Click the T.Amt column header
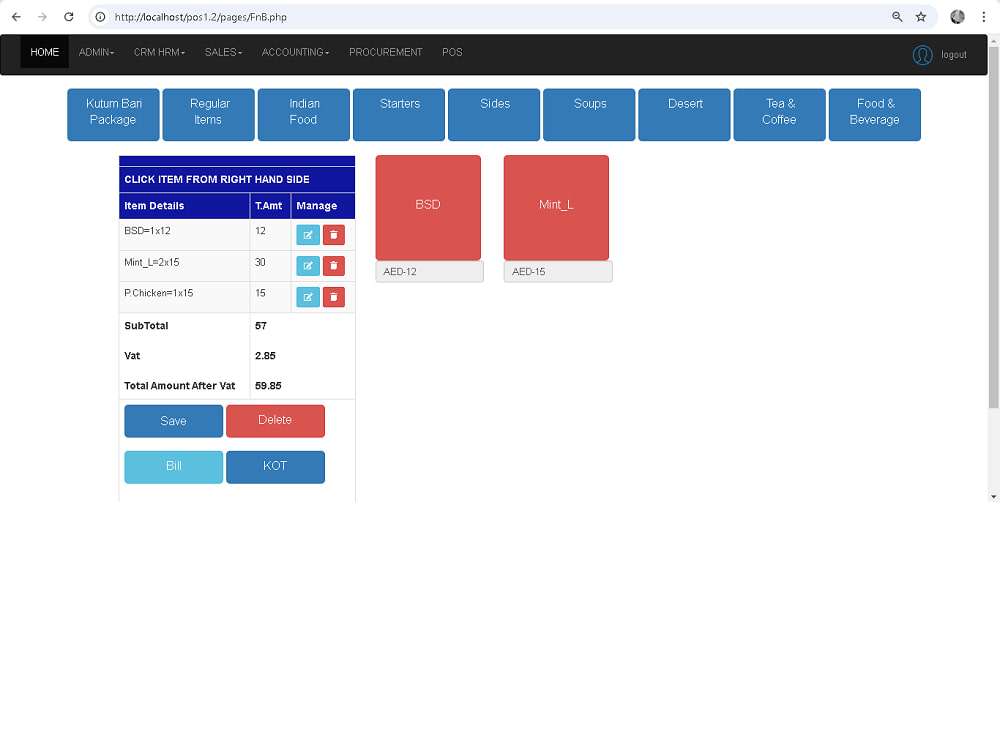 [x=268, y=205]
